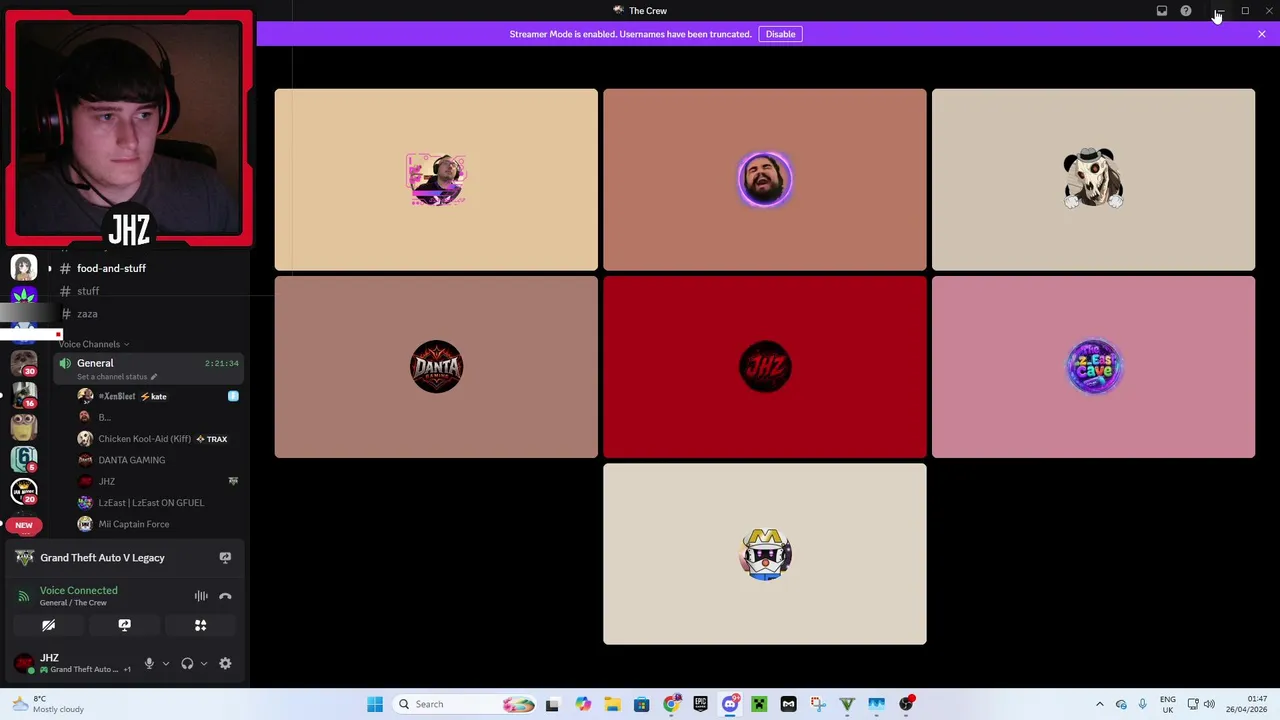This screenshot has width=1280, height=720.
Task: Focus the DANTA Gaming video tile
Action: pyautogui.click(x=436, y=367)
